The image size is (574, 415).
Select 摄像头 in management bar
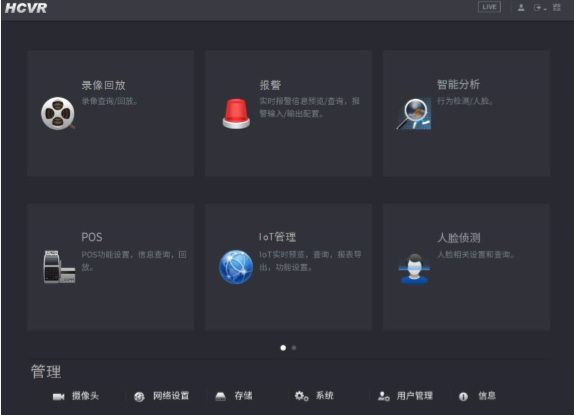click(x=85, y=396)
